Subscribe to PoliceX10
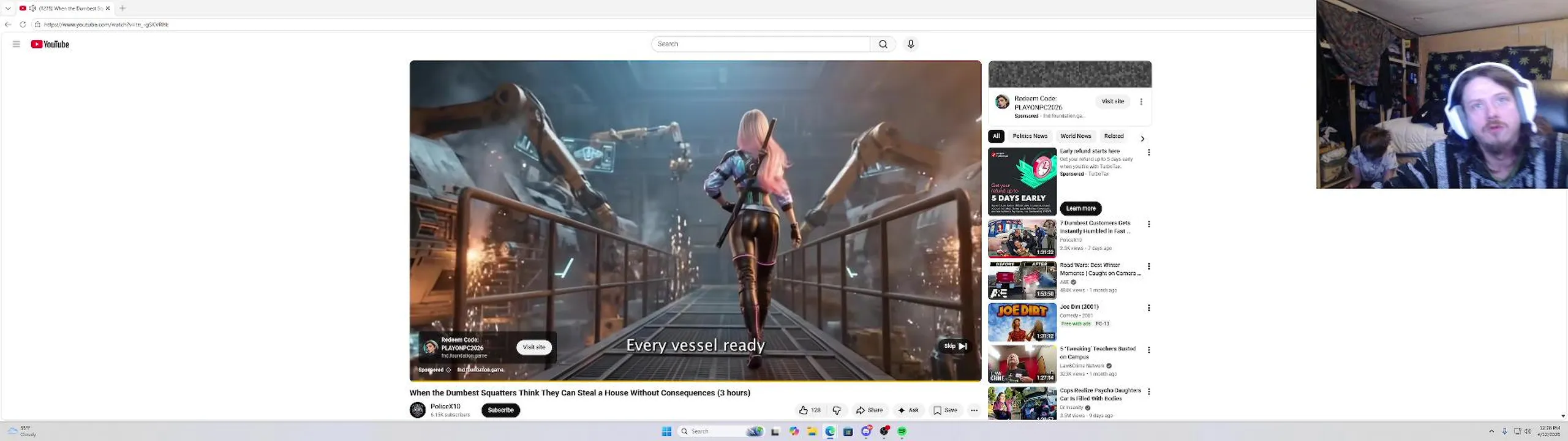The width and height of the screenshot is (1568, 441). coord(500,410)
